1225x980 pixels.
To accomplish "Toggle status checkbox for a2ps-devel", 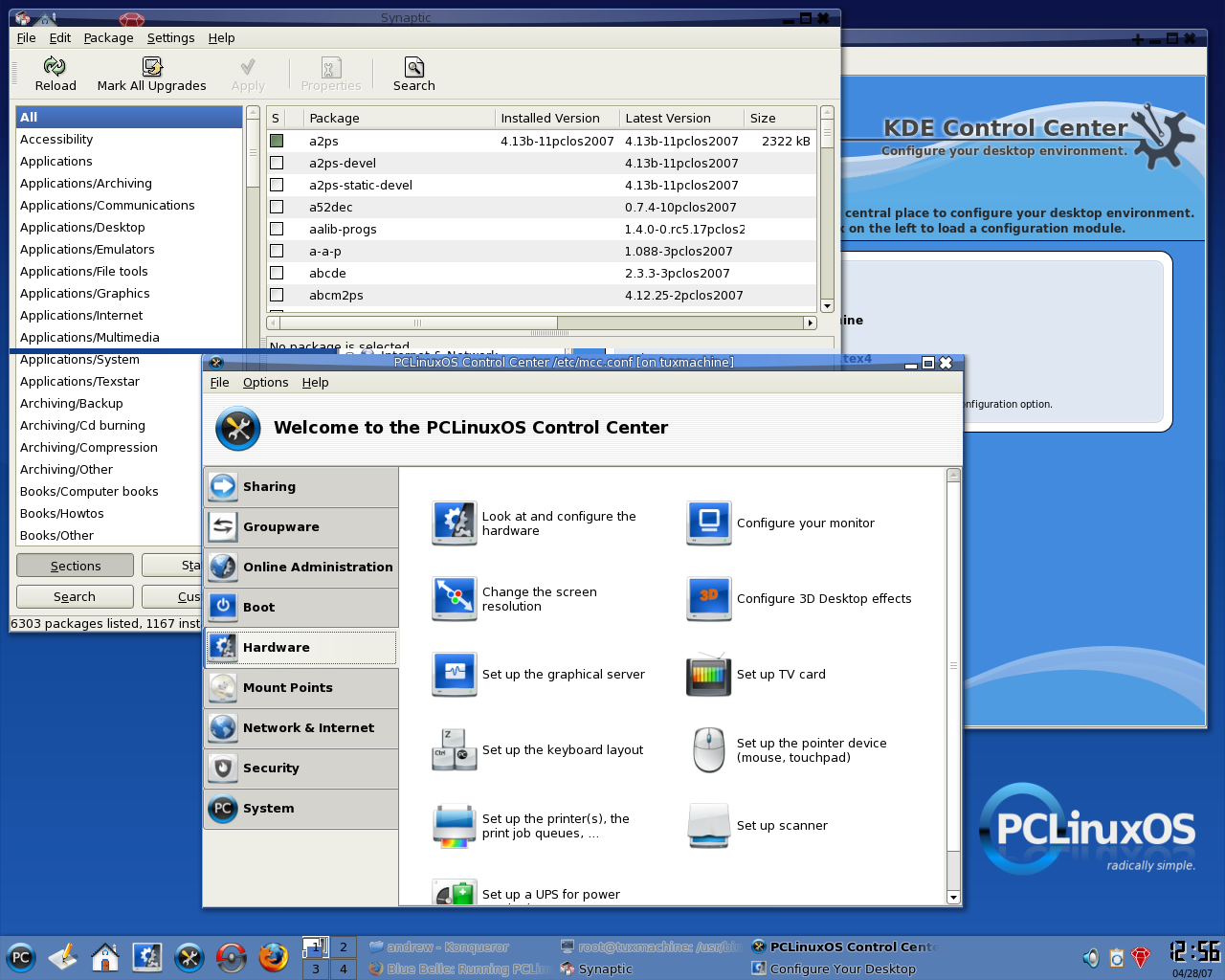I will [x=277, y=163].
